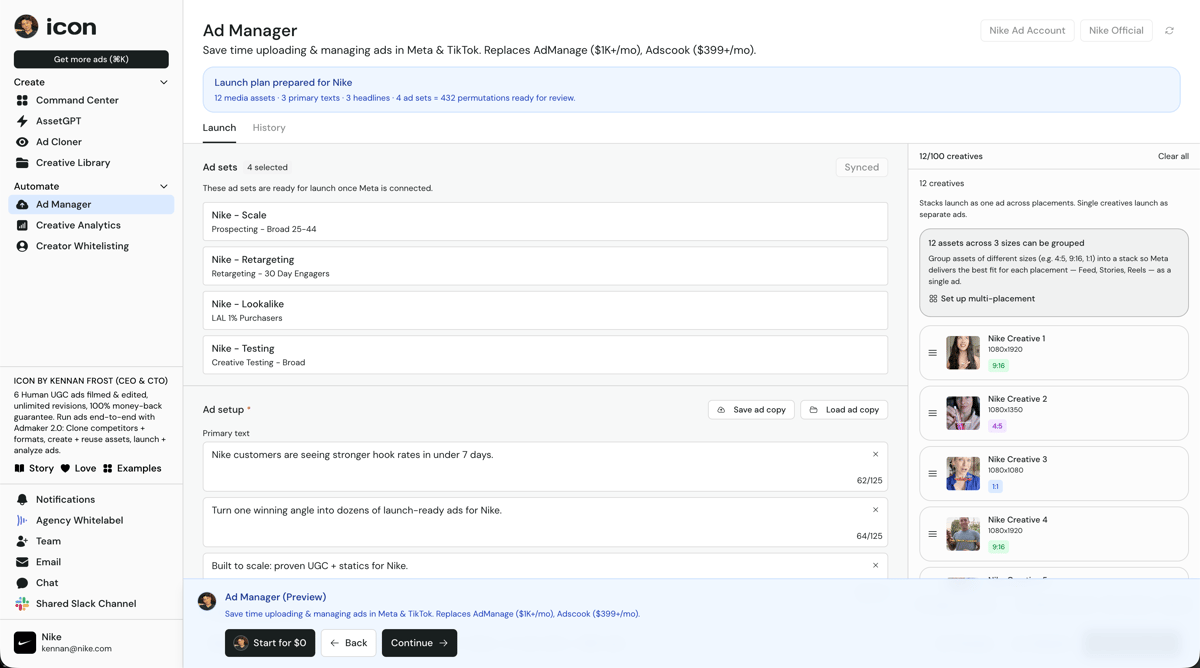Open the Nike Ad Account selector
1200x668 pixels.
point(1027,30)
